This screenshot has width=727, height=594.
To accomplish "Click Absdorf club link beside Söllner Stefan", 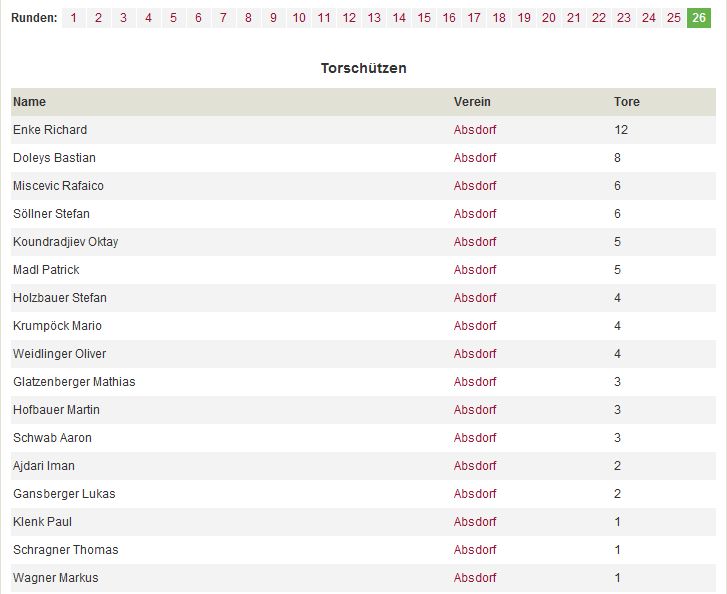I will [x=475, y=214].
